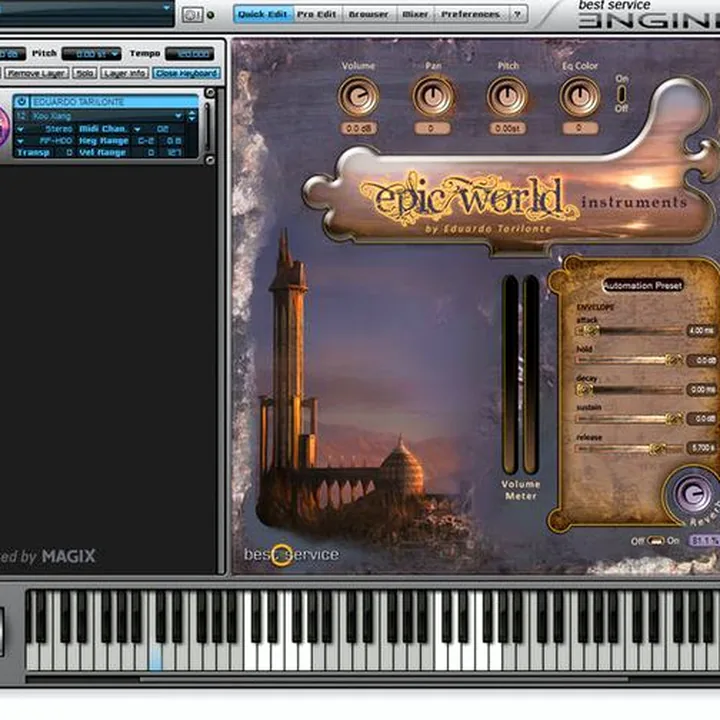Toggle the reverb Off/On switch

(655, 541)
